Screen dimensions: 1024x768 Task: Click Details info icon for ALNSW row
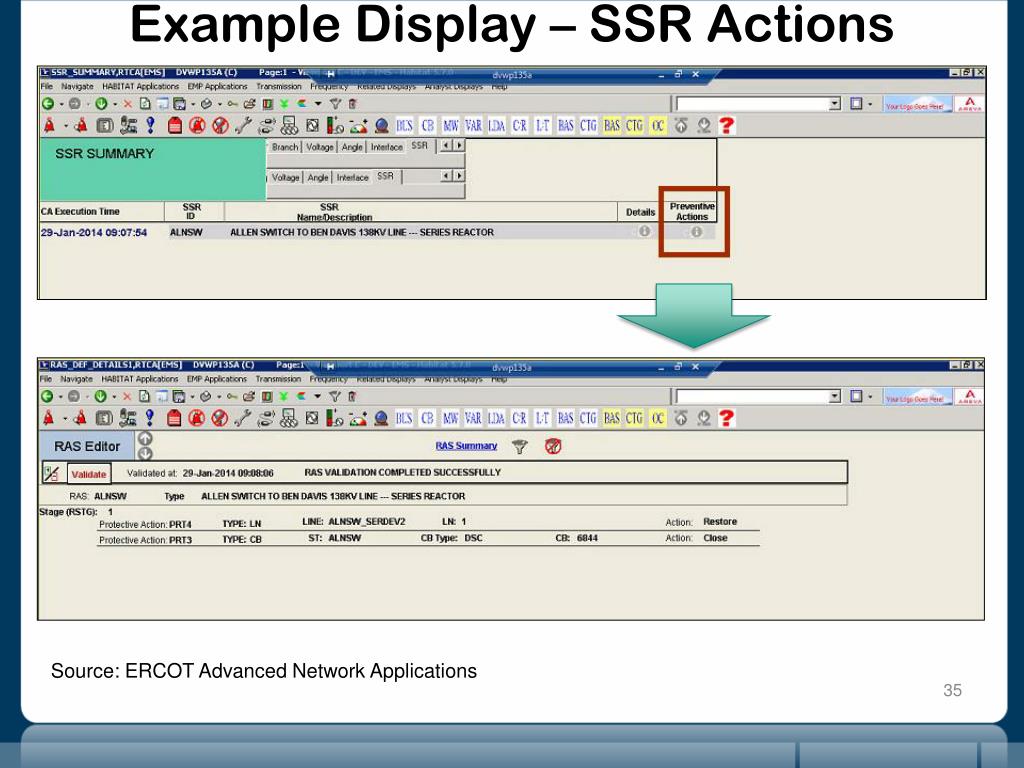(x=644, y=231)
